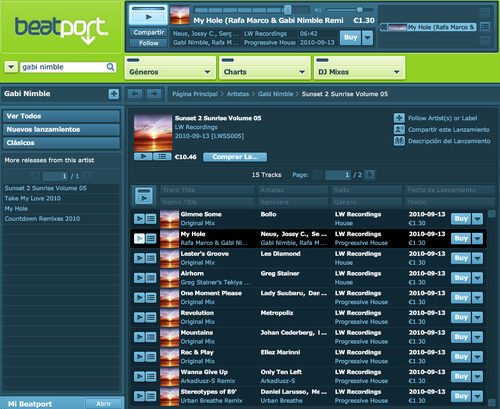Open the Take My Love 2010 release link
Screen dimensions: 500x409
[x=33, y=198]
